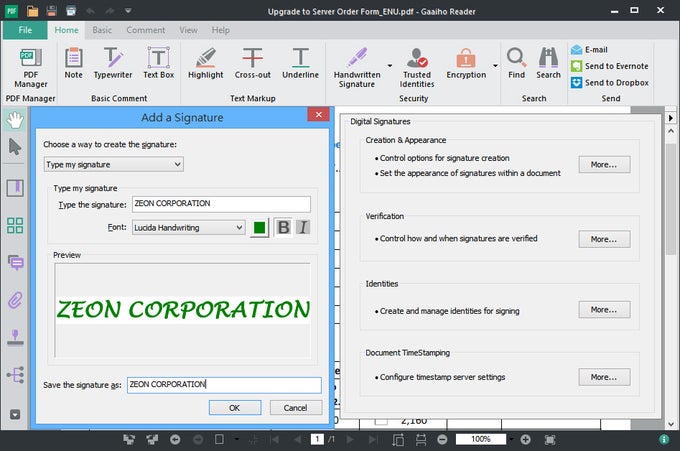This screenshot has width=680, height=451.
Task: Activate the Highlight markup tool
Action: (x=206, y=63)
